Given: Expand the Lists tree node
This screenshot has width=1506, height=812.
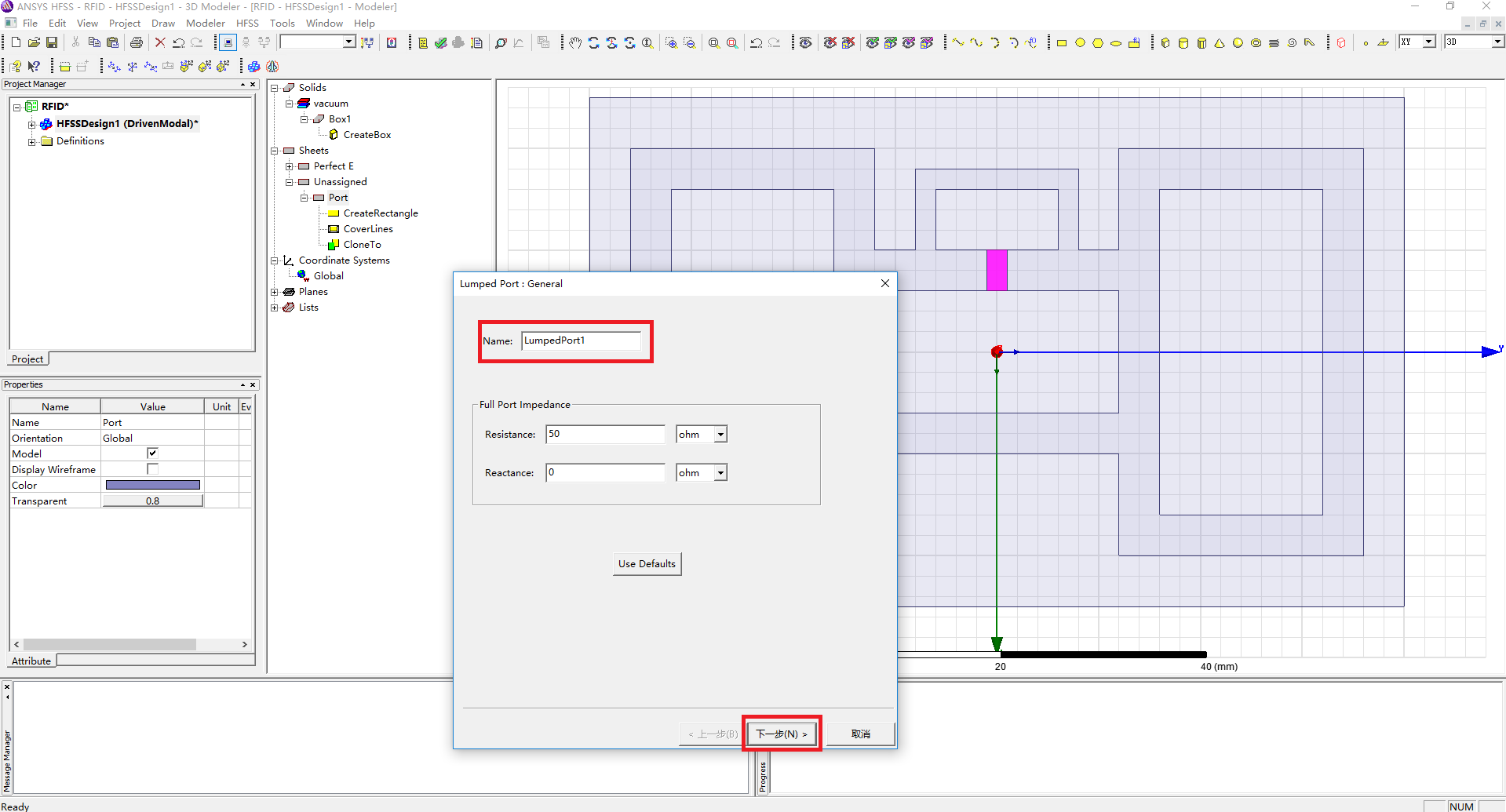Looking at the screenshot, I should (275, 308).
